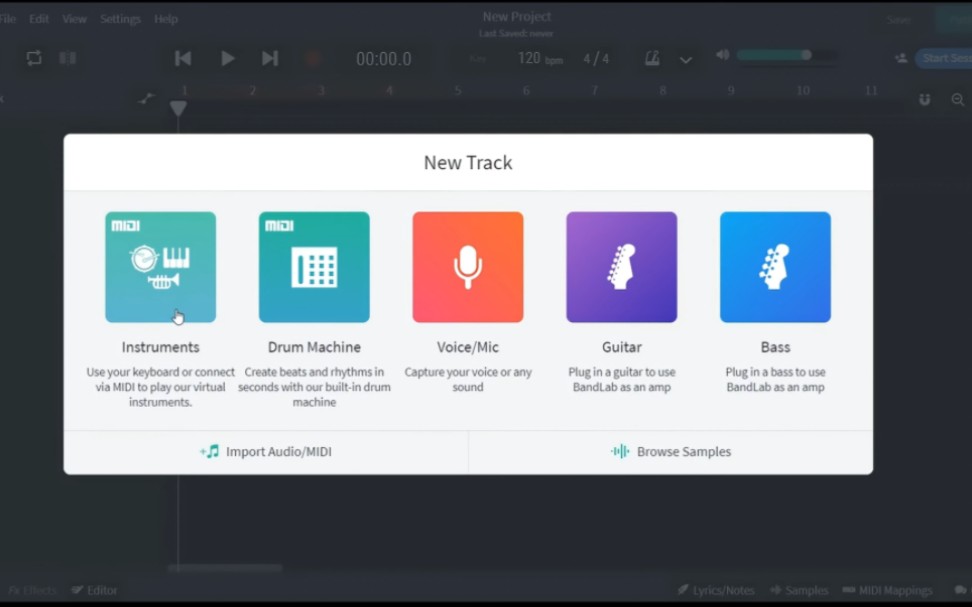Click Import Audio/MIDI

click(x=265, y=451)
